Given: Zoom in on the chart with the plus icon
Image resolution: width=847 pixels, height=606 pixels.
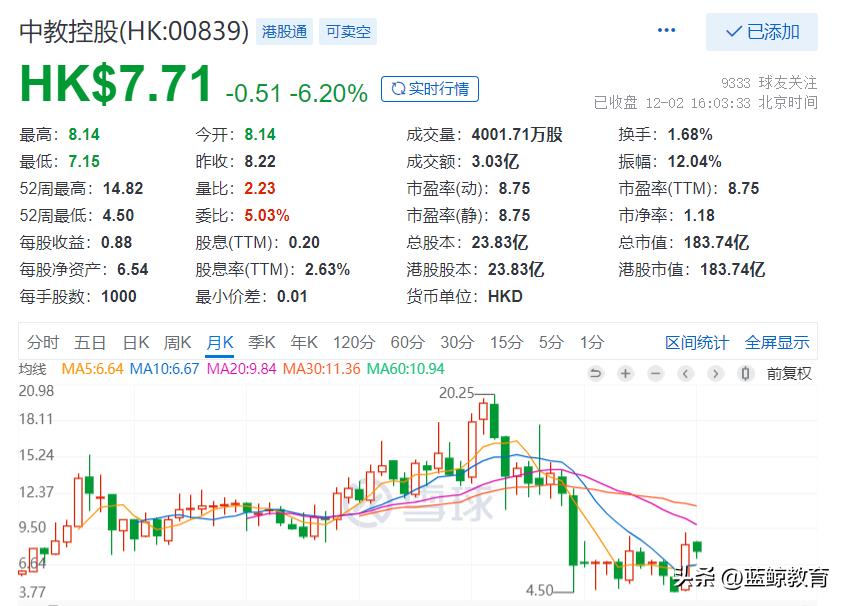Looking at the screenshot, I should (625, 374).
